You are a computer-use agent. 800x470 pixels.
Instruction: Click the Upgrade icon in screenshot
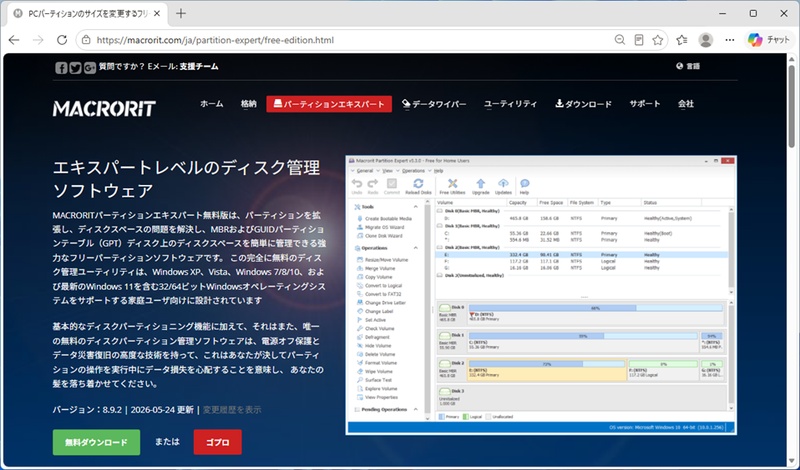tap(481, 186)
